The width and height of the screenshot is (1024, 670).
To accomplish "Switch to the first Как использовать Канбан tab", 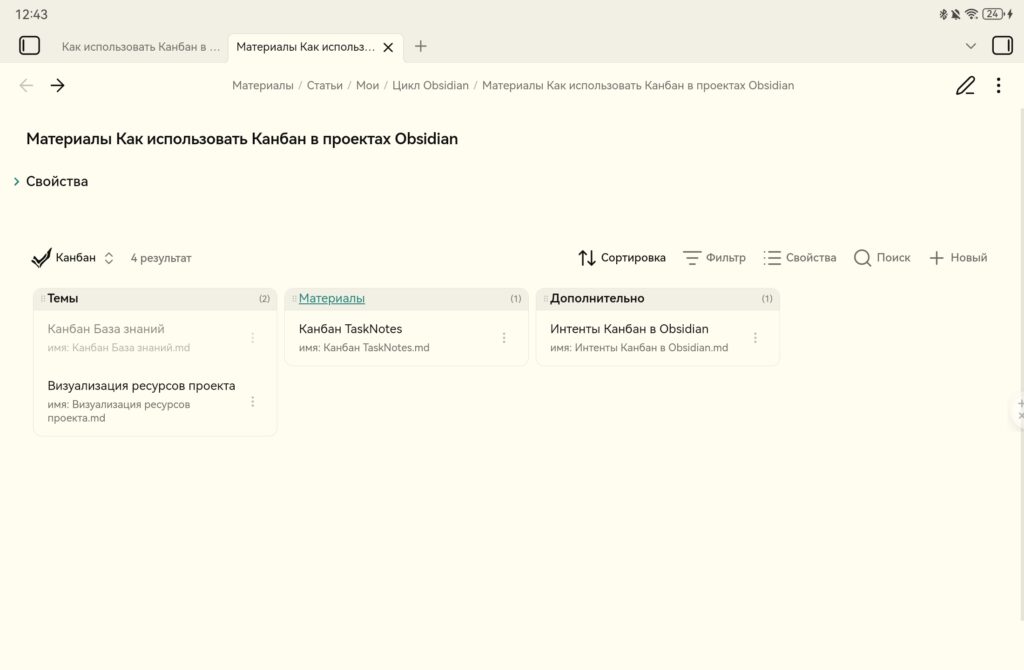I will pyautogui.click(x=140, y=47).
